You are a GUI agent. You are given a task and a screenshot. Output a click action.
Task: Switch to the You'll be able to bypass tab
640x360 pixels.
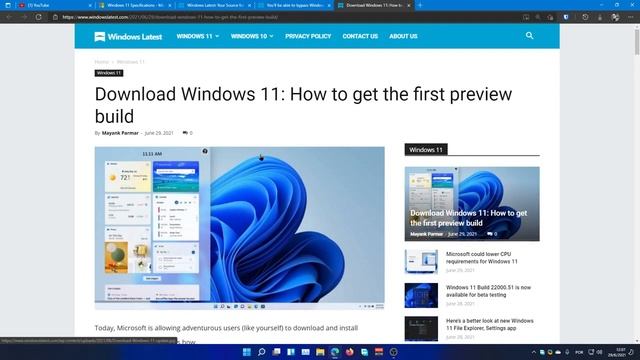pyautogui.click(x=294, y=5)
